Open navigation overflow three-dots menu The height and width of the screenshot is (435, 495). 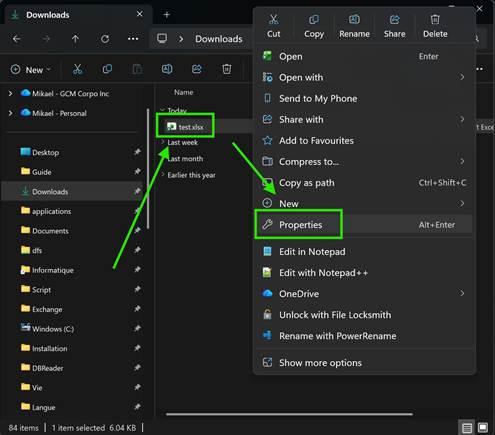(x=133, y=39)
